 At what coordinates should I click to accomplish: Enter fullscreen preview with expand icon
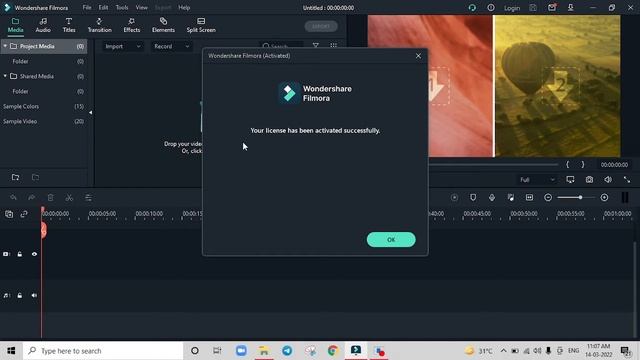pyautogui.click(x=627, y=180)
